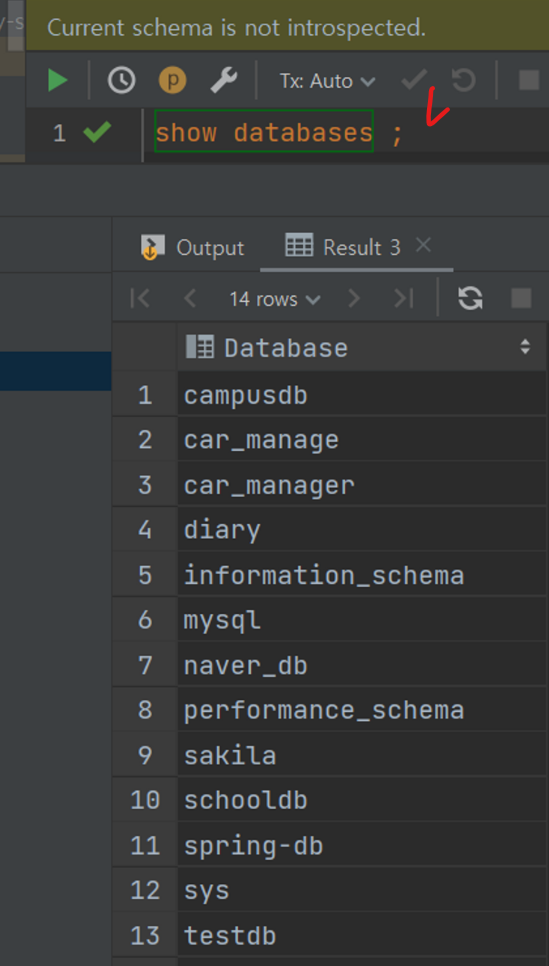
Task: Click the stop square icon in query toolbar
Action: pos(529,80)
